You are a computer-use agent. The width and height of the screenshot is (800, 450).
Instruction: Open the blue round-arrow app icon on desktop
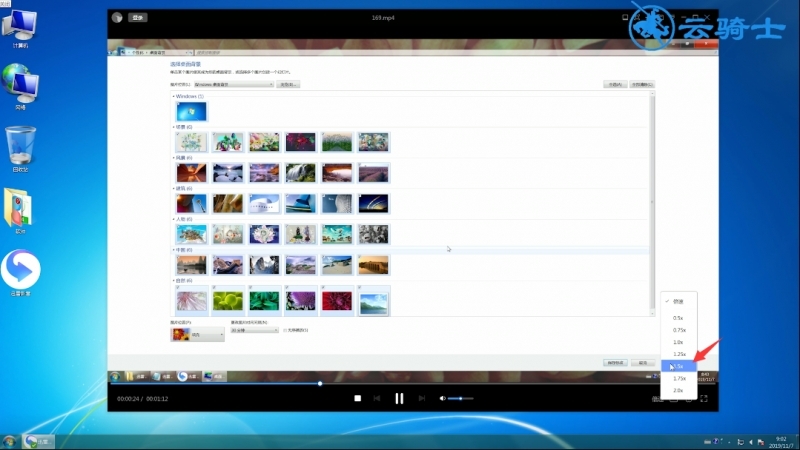click(x=20, y=273)
